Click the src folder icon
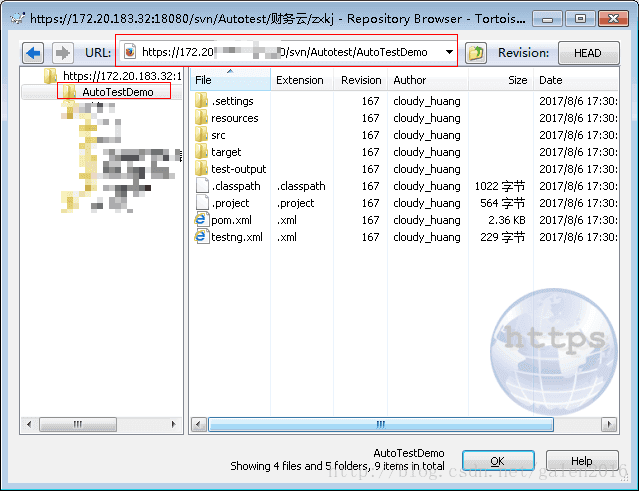The width and height of the screenshot is (639, 491). (201, 135)
